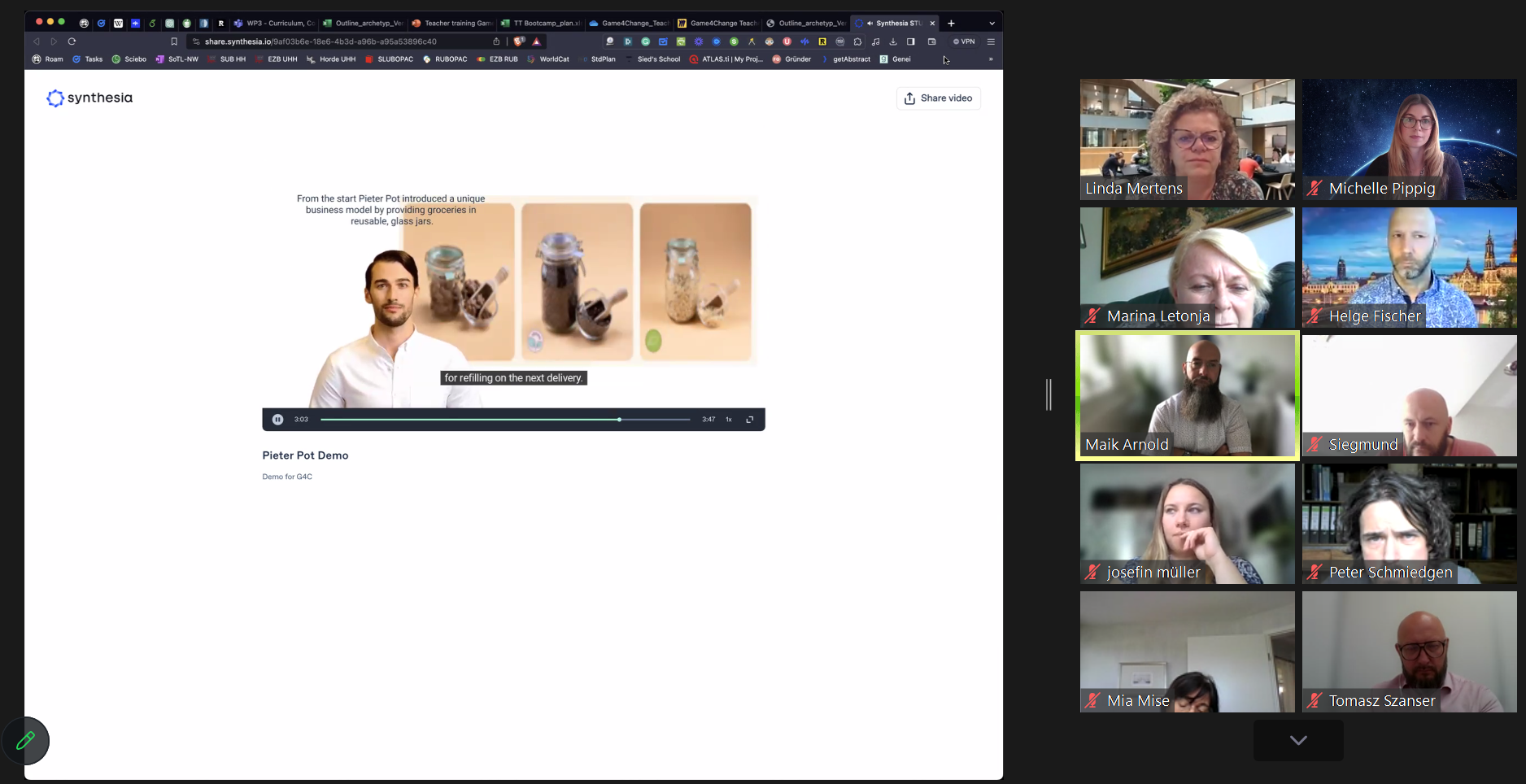Open the Brave Shields lion icon
The width and height of the screenshot is (1526, 784).
click(x=518, y=41)
